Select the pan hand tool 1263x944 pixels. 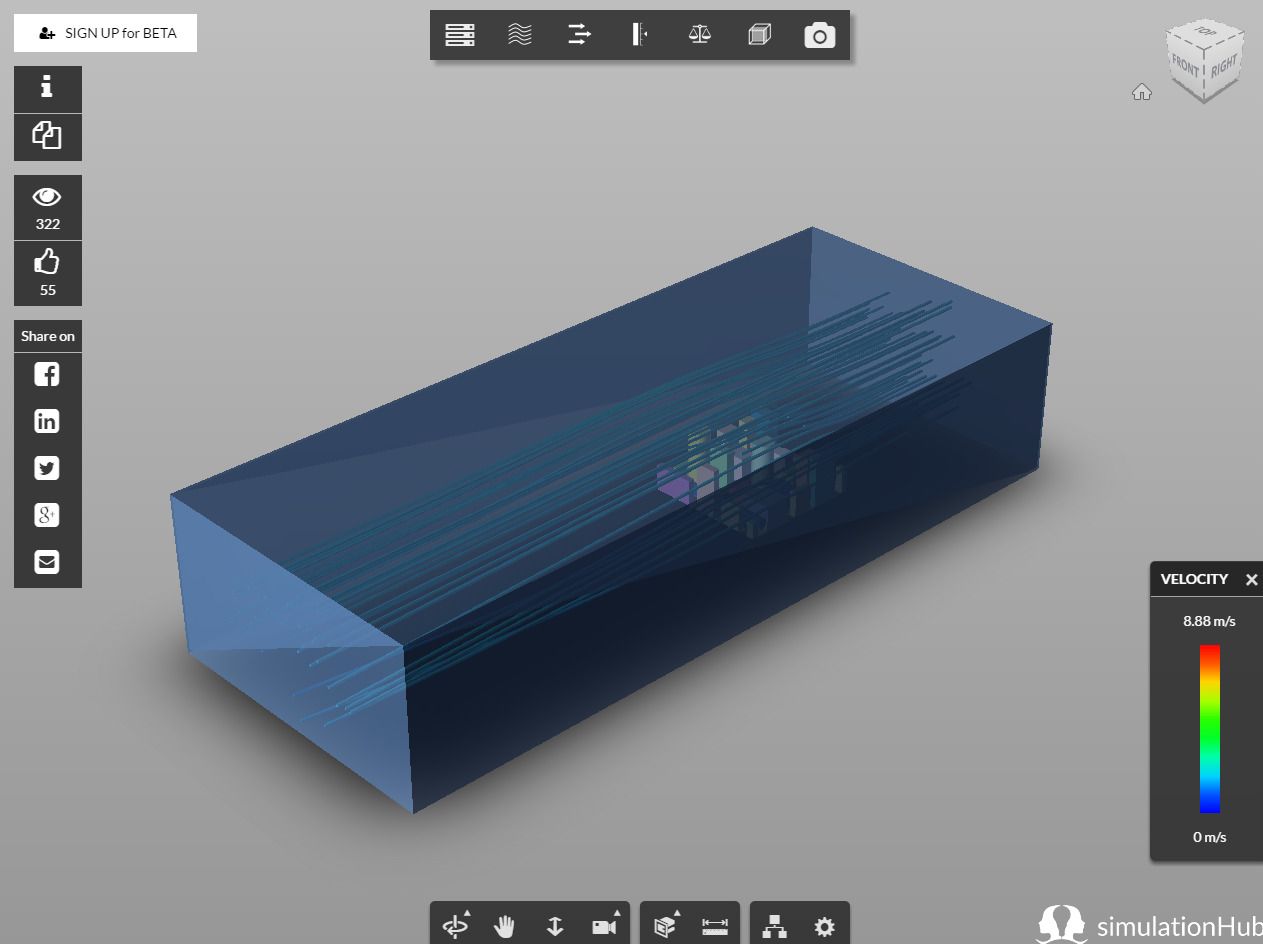pos(505,927)
